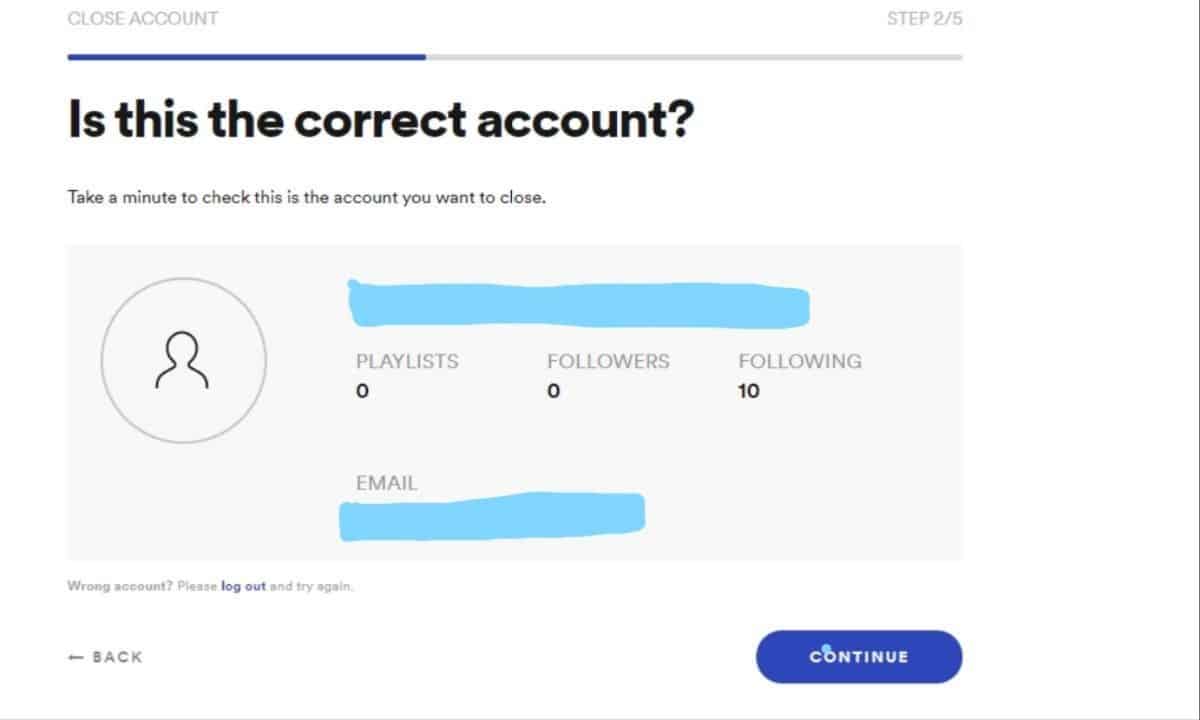
Task: Click the unfilled grey progress bar portion
Action: click(x=694, y=57)
